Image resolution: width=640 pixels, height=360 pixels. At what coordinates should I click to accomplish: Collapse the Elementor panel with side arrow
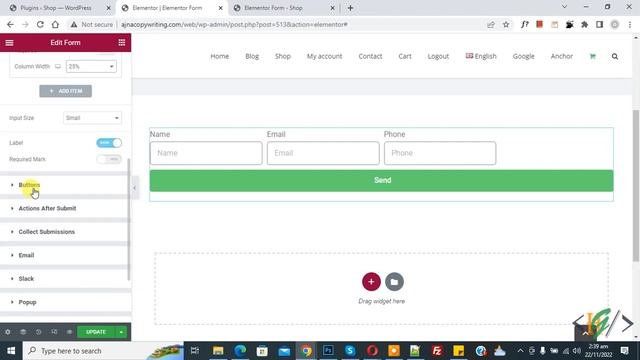click(x=135, y=188)
